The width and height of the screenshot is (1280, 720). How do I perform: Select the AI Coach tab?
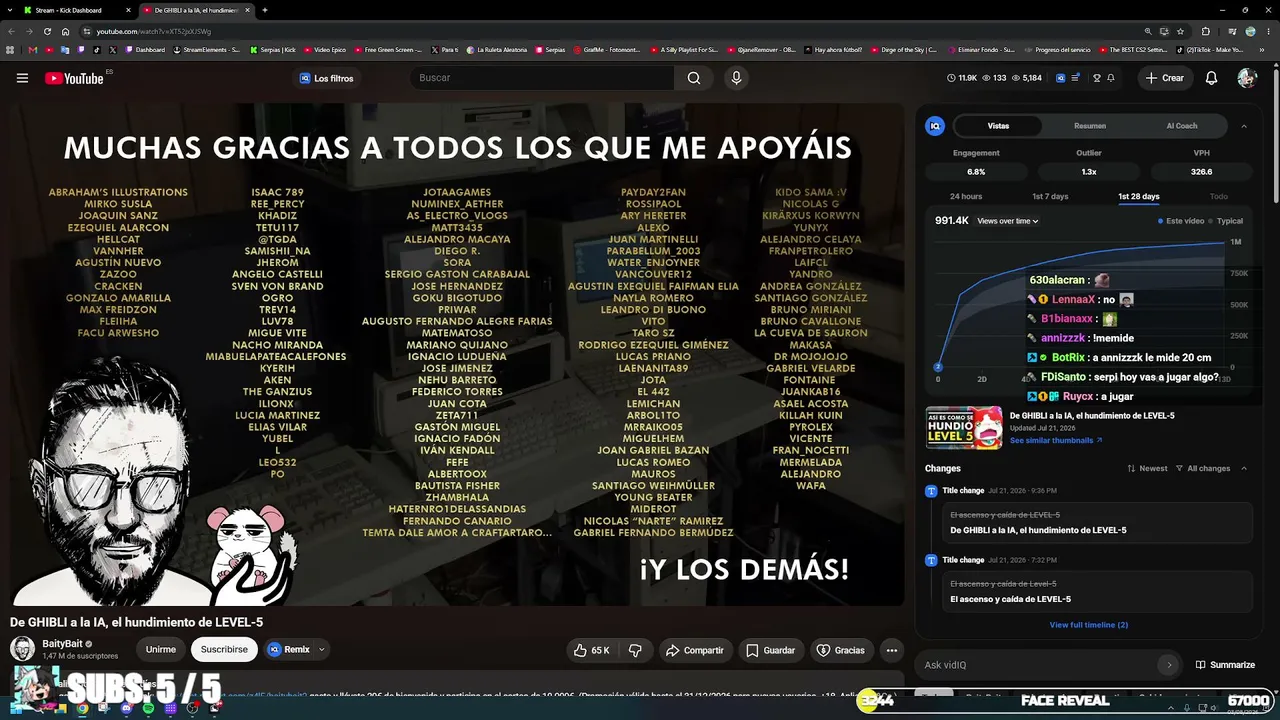[x=1181, y=126]
